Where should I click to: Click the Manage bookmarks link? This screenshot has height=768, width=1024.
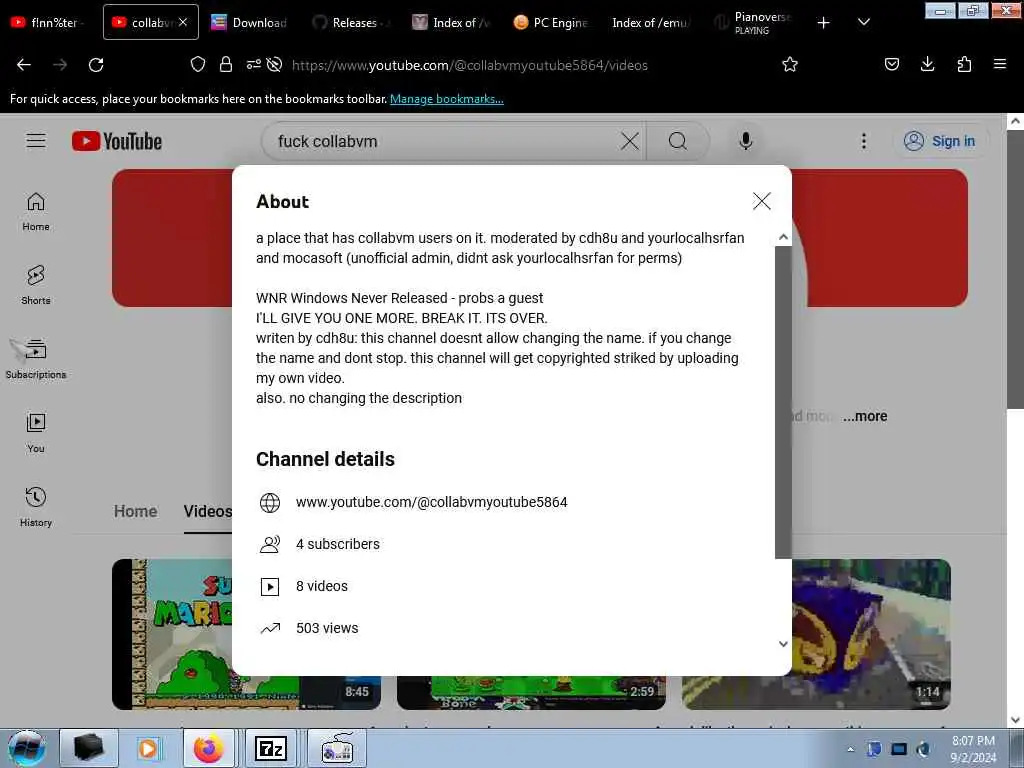tap(447, 99)
